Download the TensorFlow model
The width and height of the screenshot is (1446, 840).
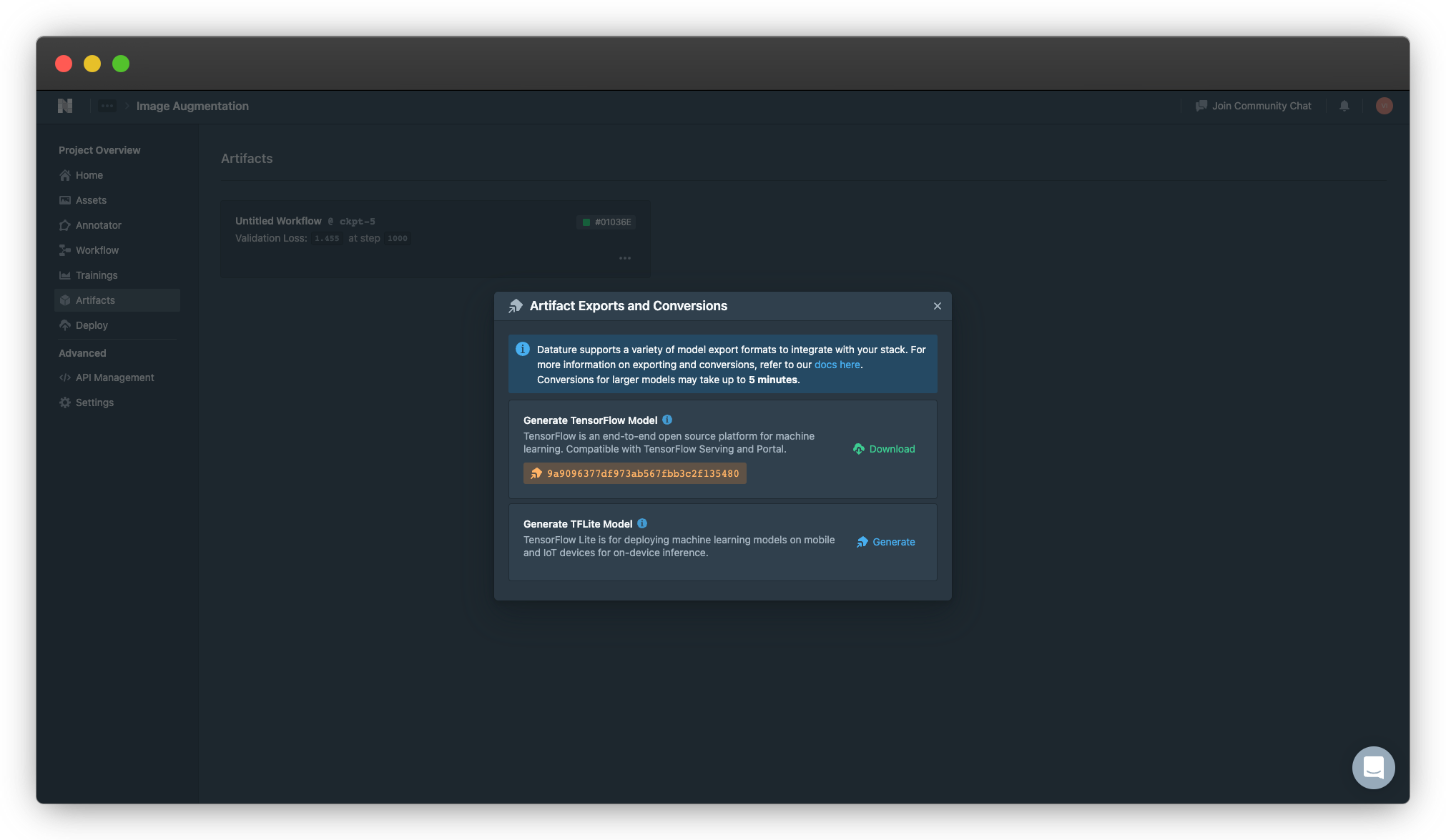click(x=884, y=449)
